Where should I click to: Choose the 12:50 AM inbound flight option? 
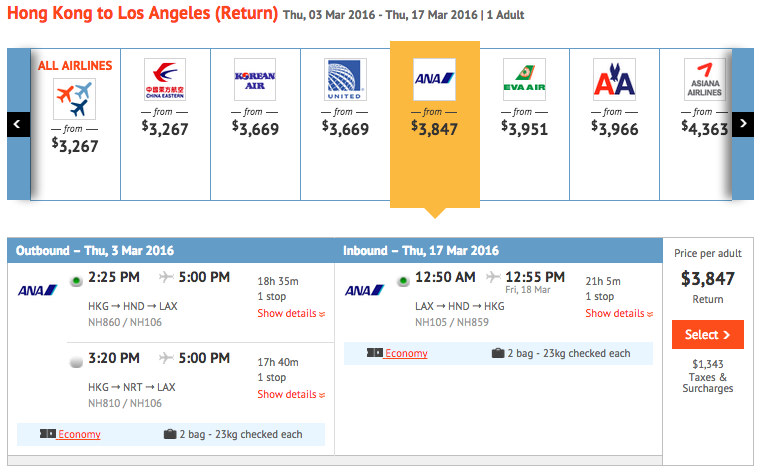(403, 281)
